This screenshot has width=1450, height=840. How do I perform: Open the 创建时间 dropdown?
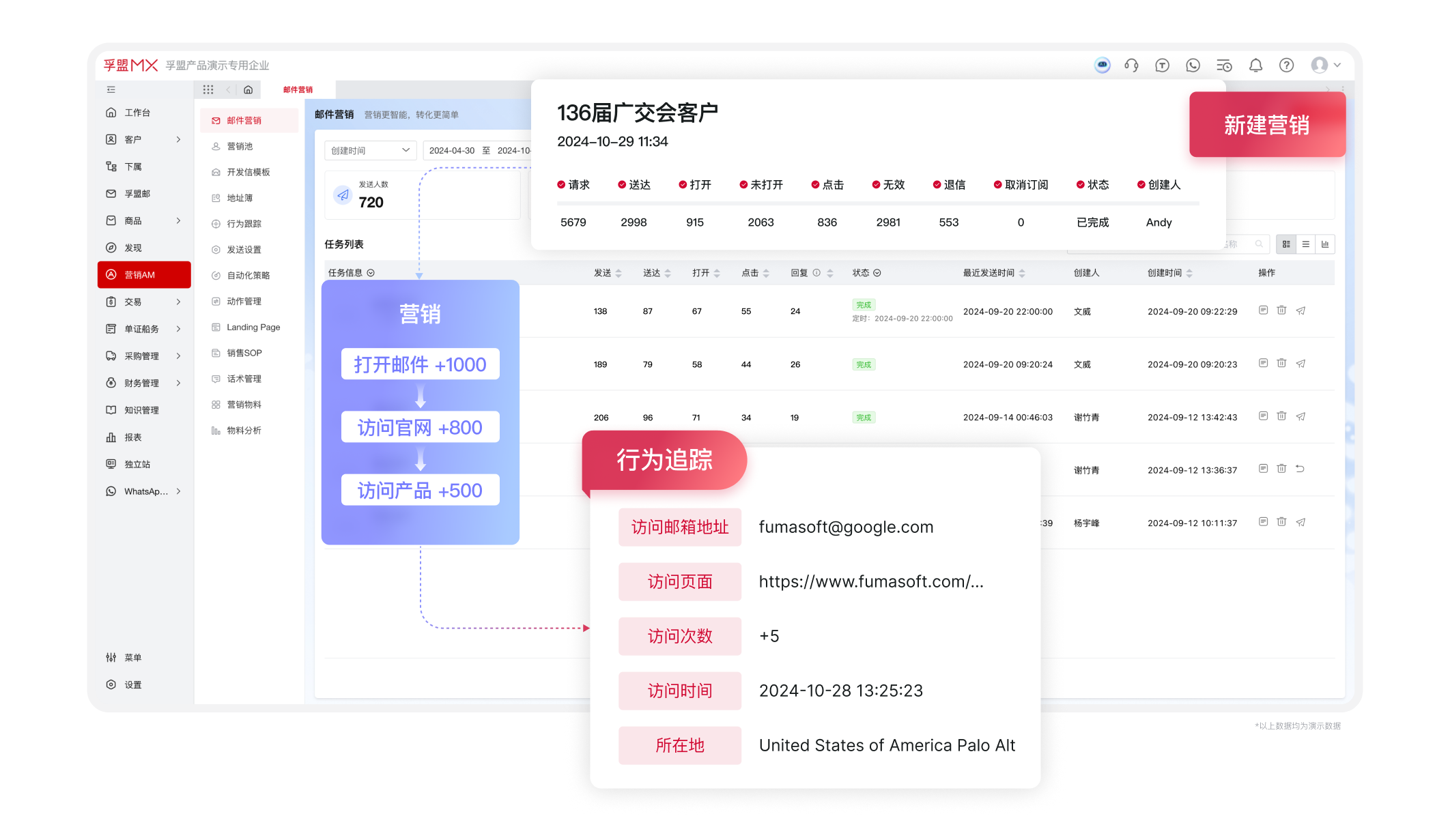click(x=371, y=150)
